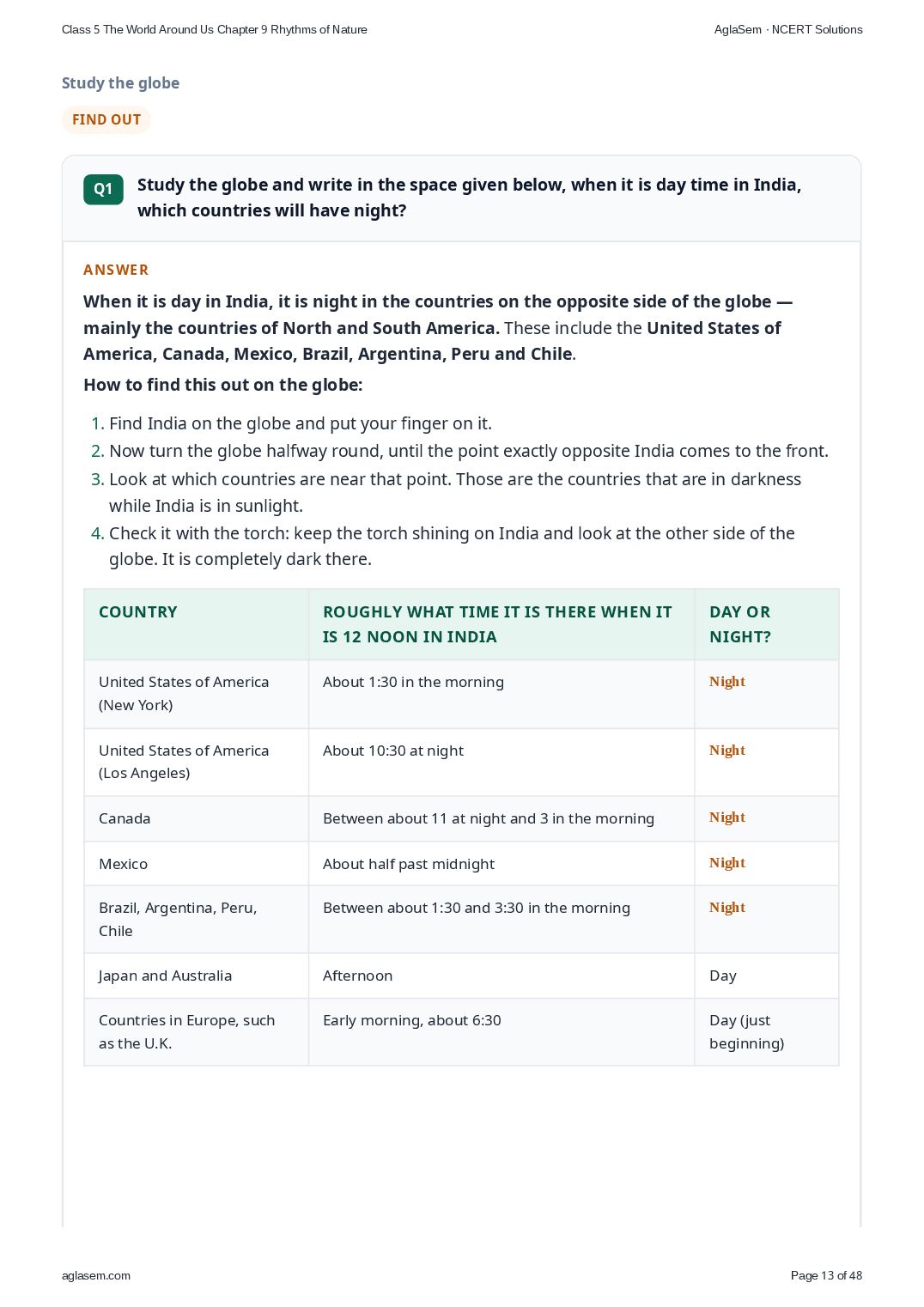Click the Q1 question badge
This screenshot has height=1307, width=924.
pyautogui.click(x=103, y=190)
